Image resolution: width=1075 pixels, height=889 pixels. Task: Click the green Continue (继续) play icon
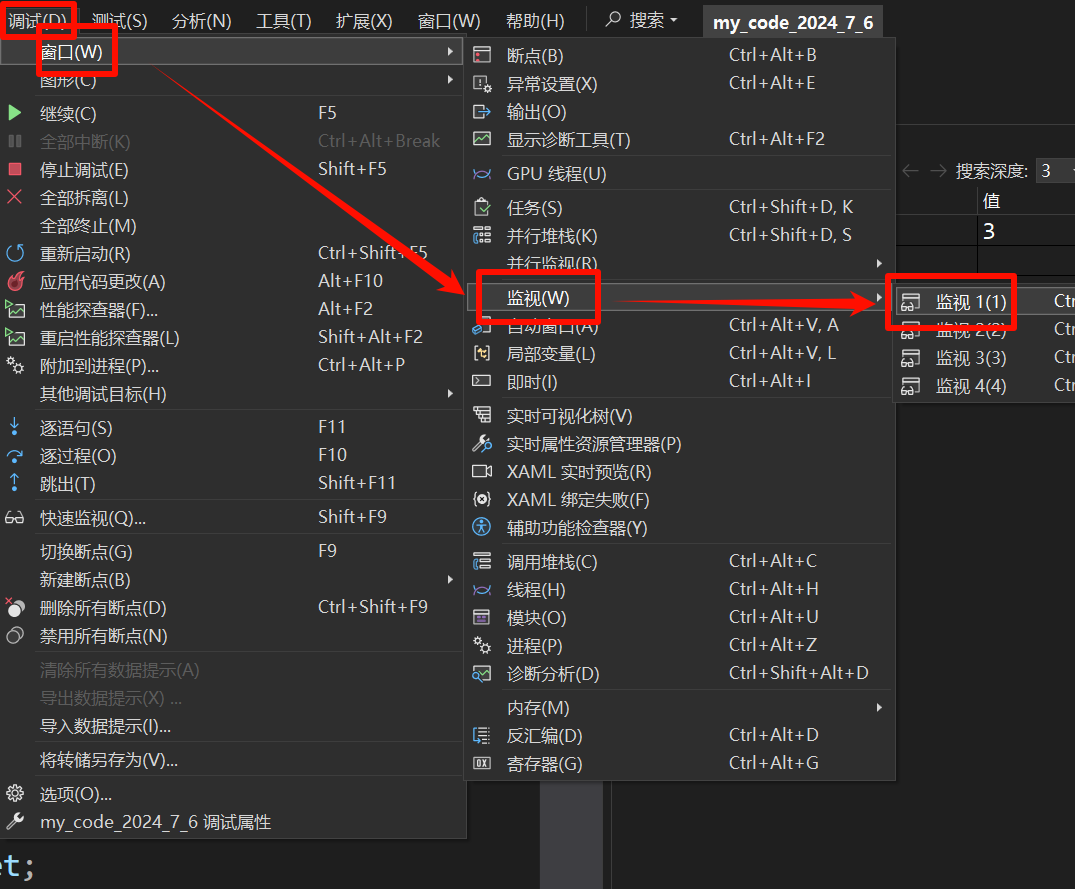[15, 114]
